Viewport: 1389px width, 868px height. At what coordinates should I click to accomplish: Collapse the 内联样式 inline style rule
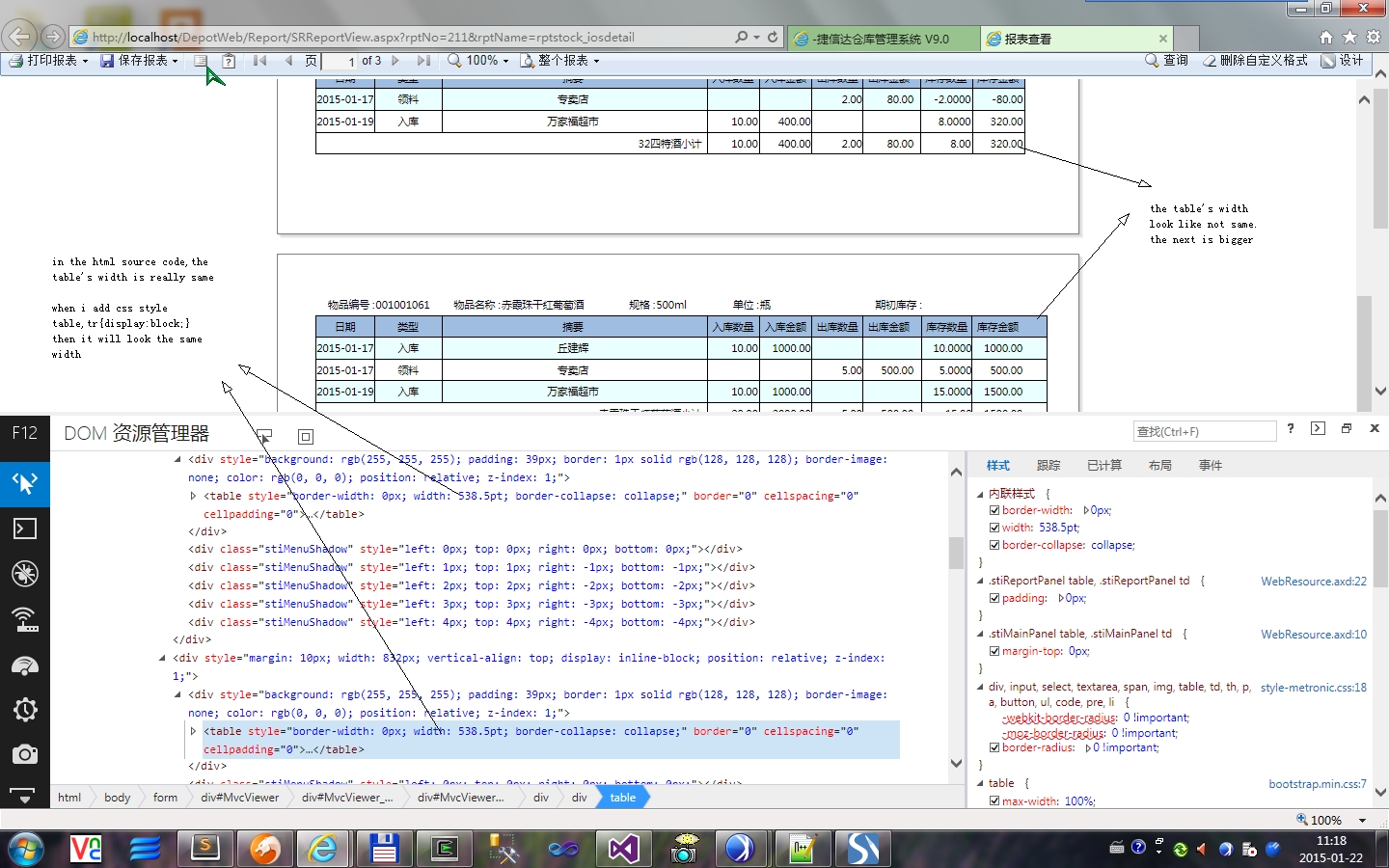coord(980,494)
